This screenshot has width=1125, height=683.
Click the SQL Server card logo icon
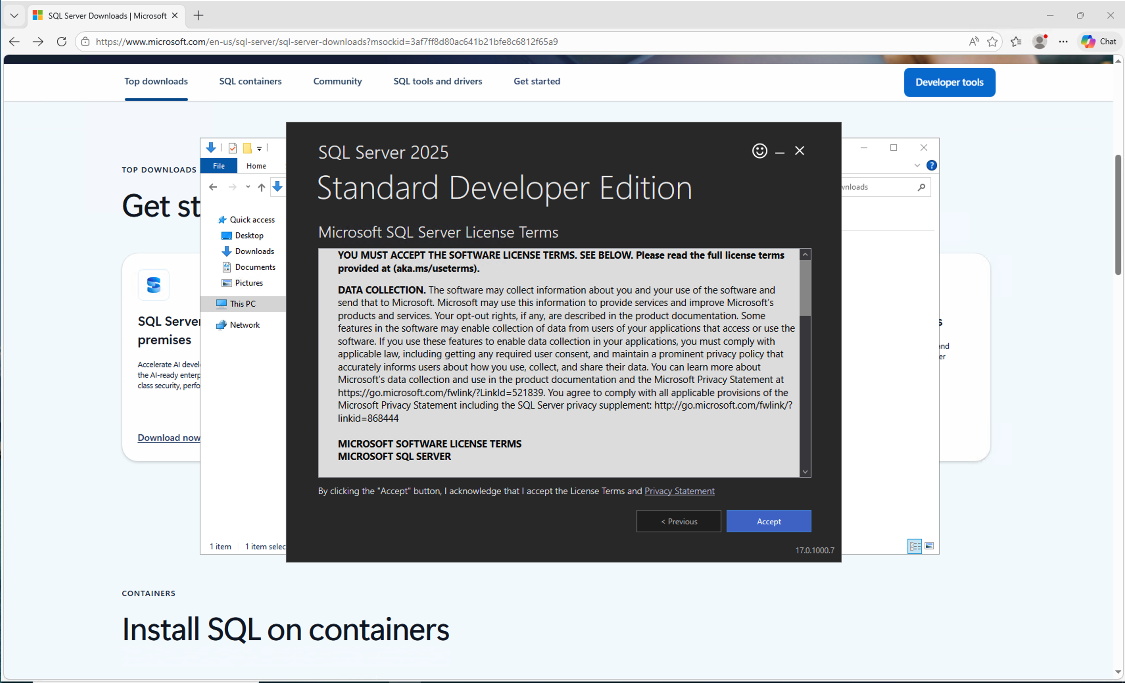[154, 285]
